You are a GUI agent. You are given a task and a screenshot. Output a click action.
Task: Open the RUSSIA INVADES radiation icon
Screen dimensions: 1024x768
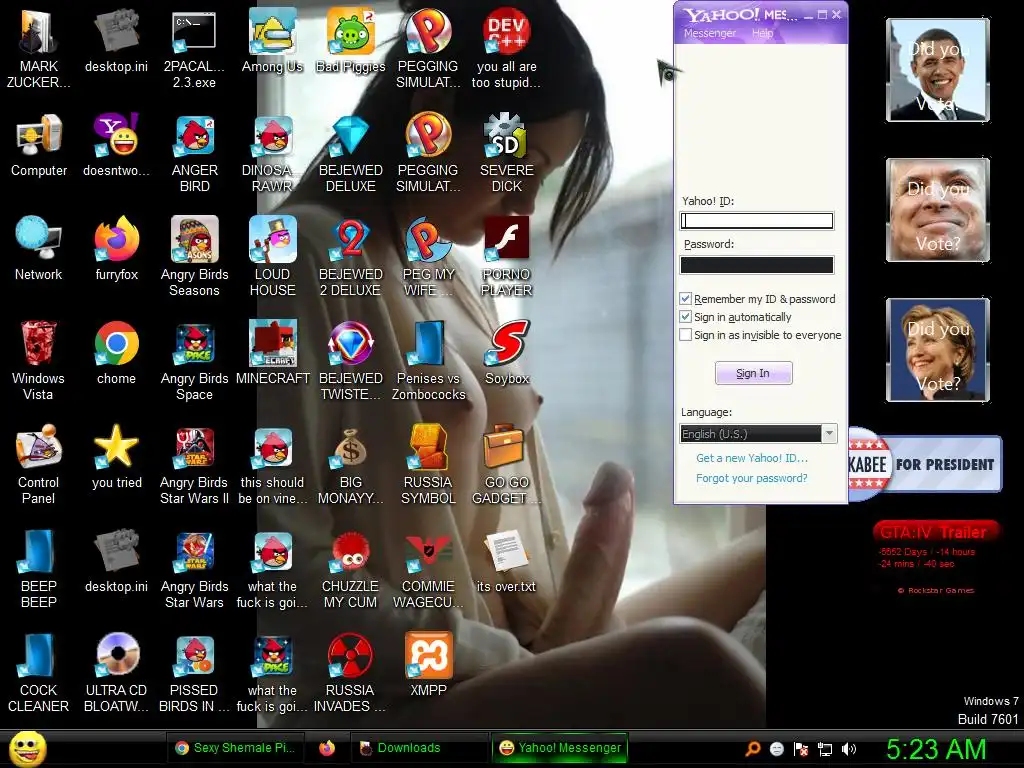(350, 672)
